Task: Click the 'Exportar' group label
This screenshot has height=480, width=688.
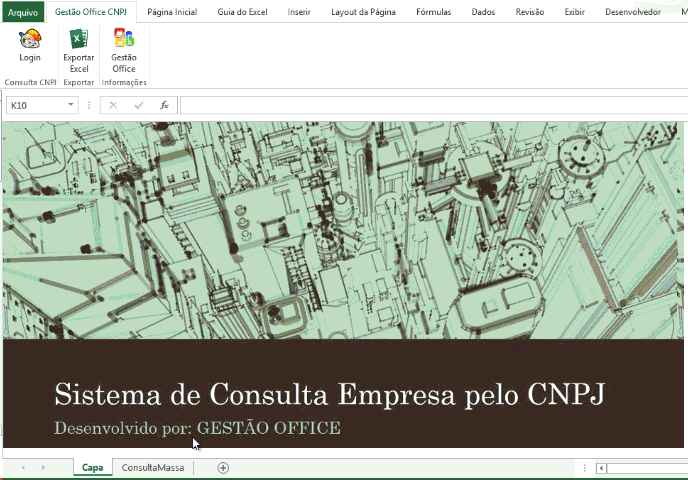Action: [x=79, y=82]
